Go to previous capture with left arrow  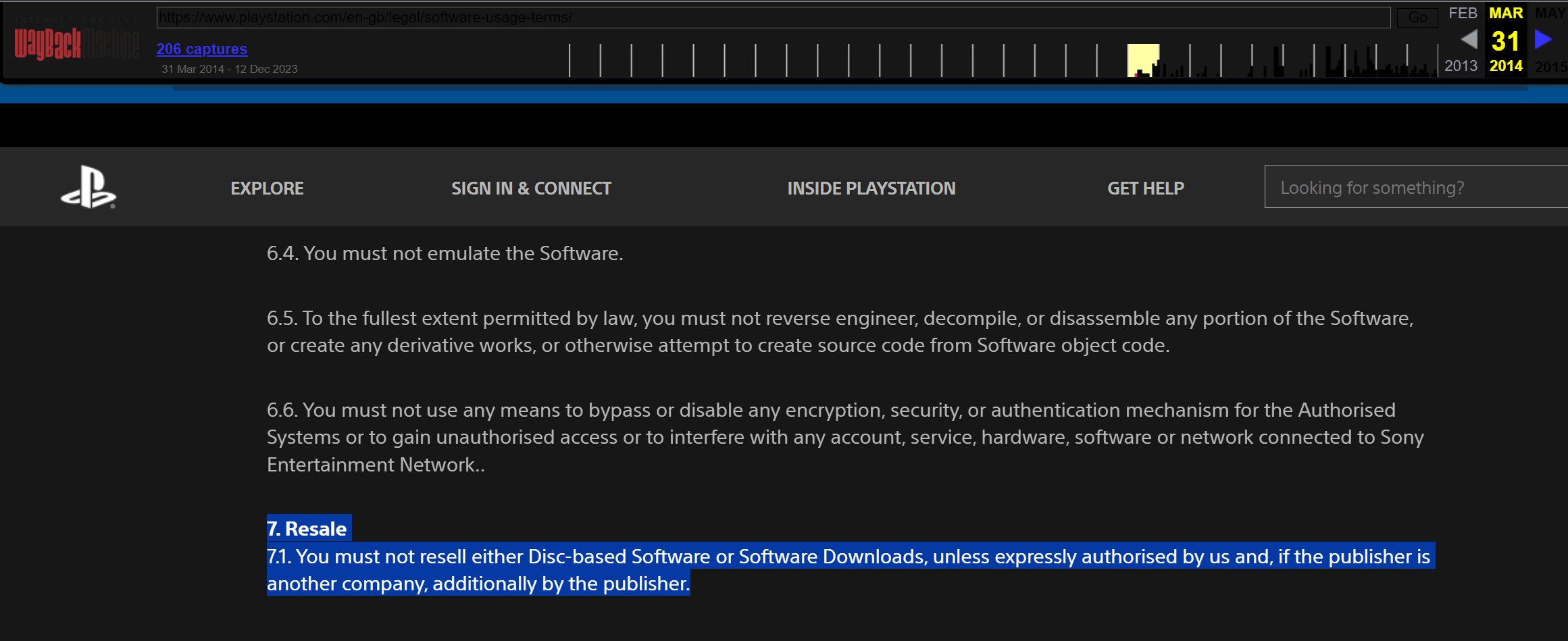point(1469,40)
